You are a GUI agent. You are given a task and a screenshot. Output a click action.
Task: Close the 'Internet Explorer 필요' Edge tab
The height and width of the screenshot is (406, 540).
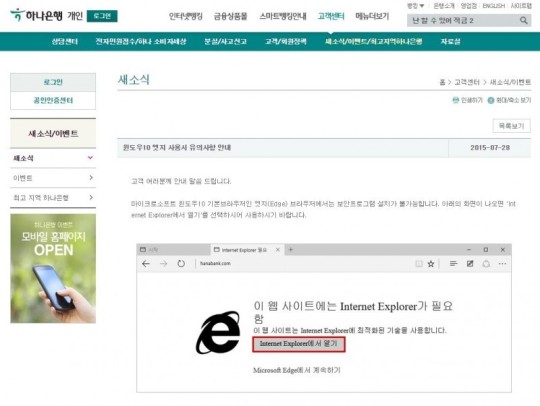click(x=278, y=250)
